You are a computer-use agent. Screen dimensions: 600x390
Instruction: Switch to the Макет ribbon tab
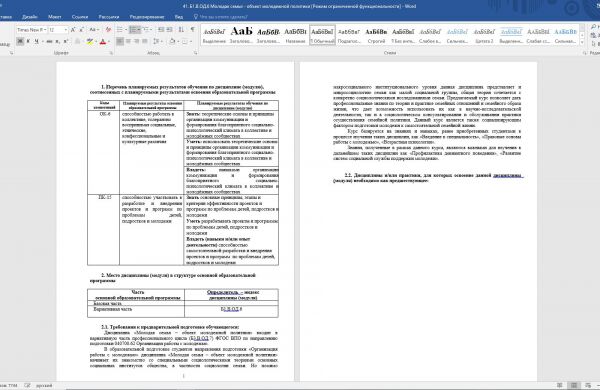54,17
